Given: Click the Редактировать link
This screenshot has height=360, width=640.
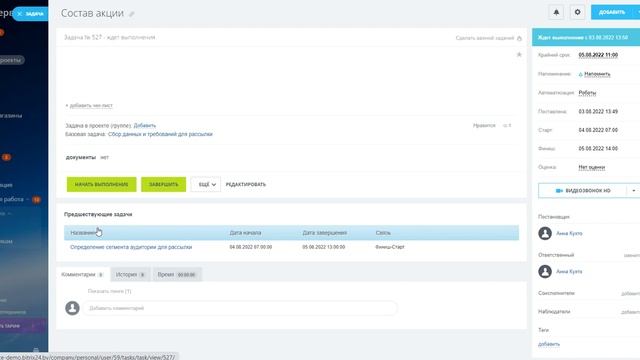Looking at the screenshot, I should point(246,184).
